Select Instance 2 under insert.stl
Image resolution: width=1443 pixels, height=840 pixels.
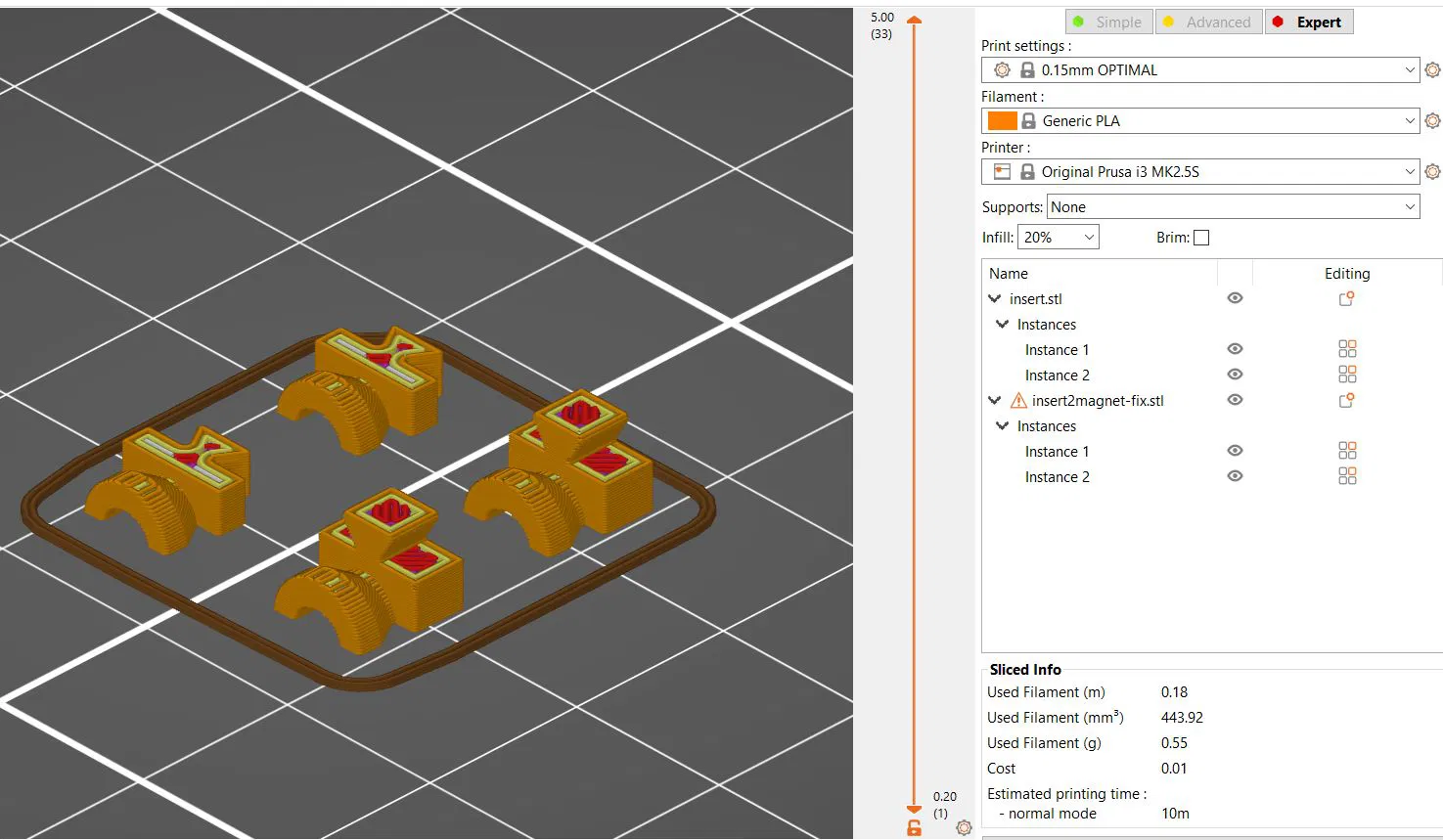point(1057,375)
